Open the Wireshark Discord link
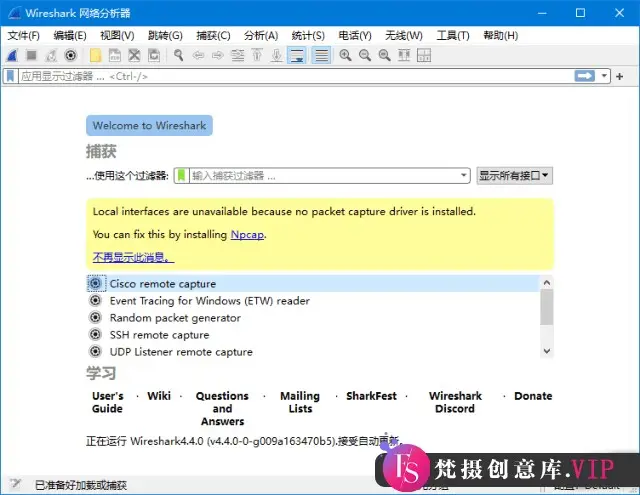640x495 pixels. [455, 402]
